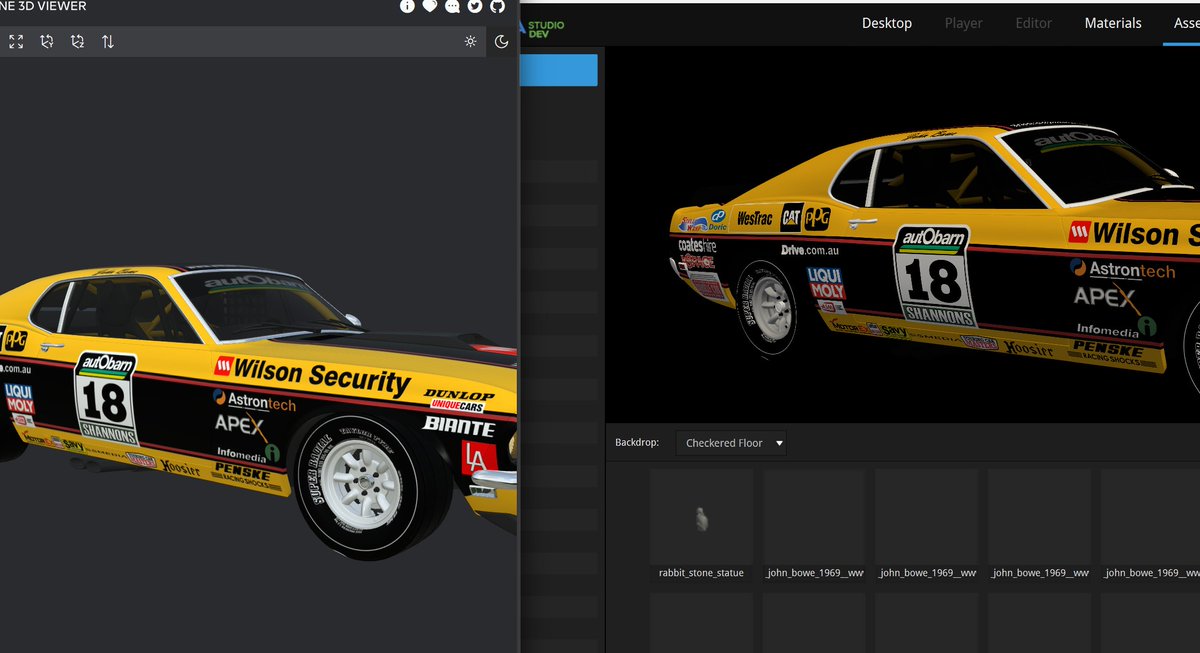This screenshot has height=653, width=1200.
Task: Click the fullscreen expand icon in the viewer toolbar
Action: point(15,42)
